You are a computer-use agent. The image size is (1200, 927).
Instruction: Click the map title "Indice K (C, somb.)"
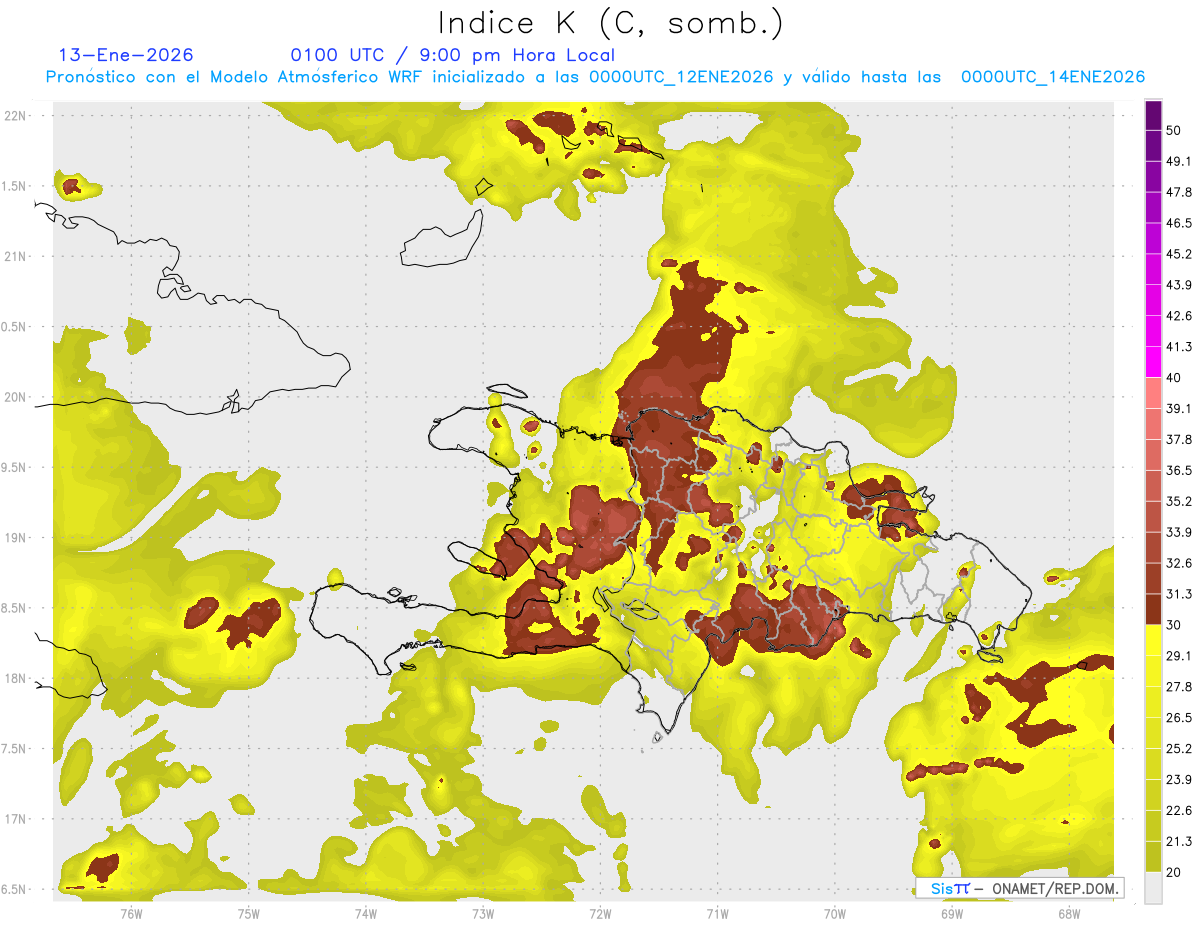[x=610, y=23]
